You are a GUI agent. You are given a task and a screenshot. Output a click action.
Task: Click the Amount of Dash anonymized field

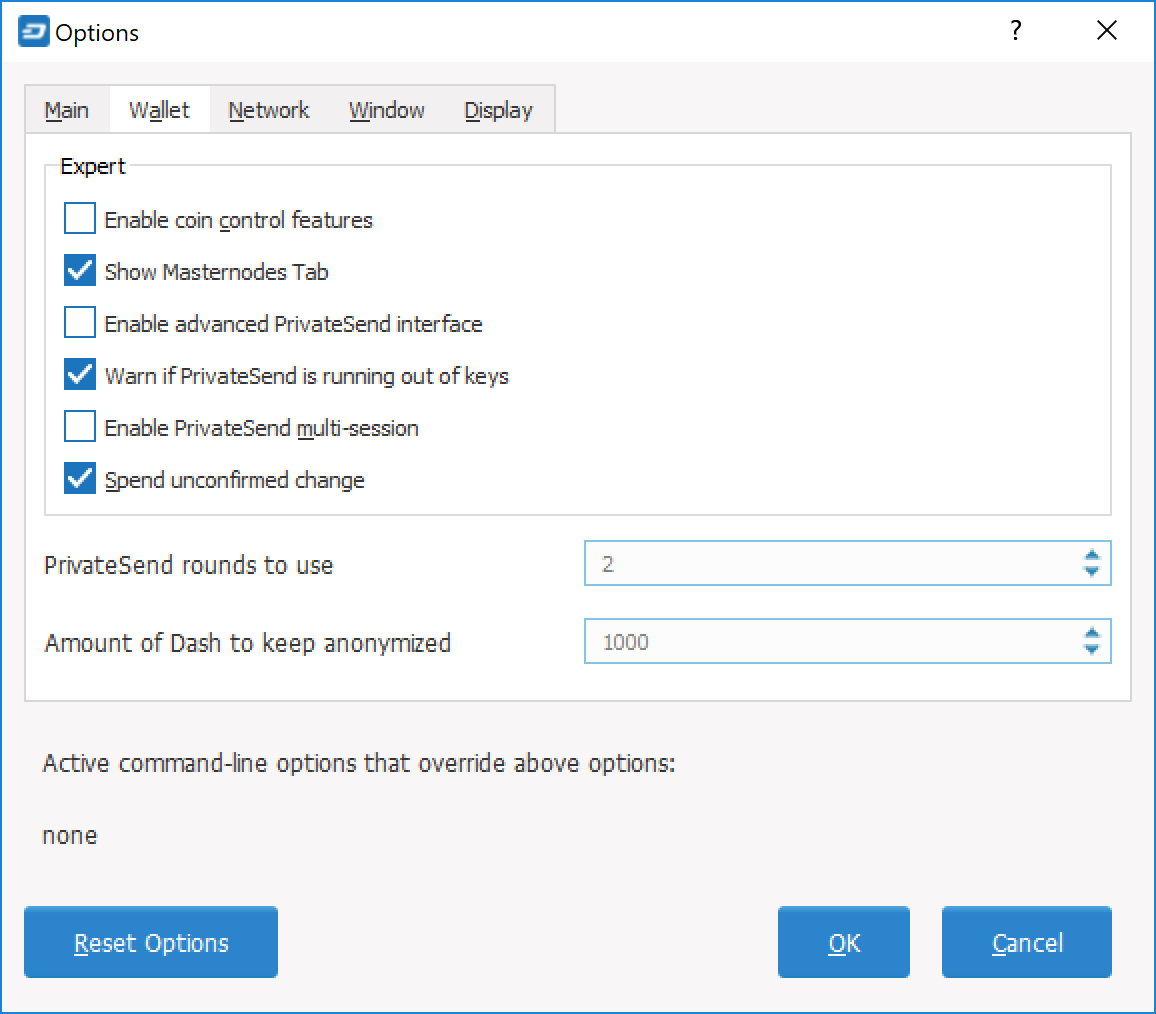click(x=847, y=642)
